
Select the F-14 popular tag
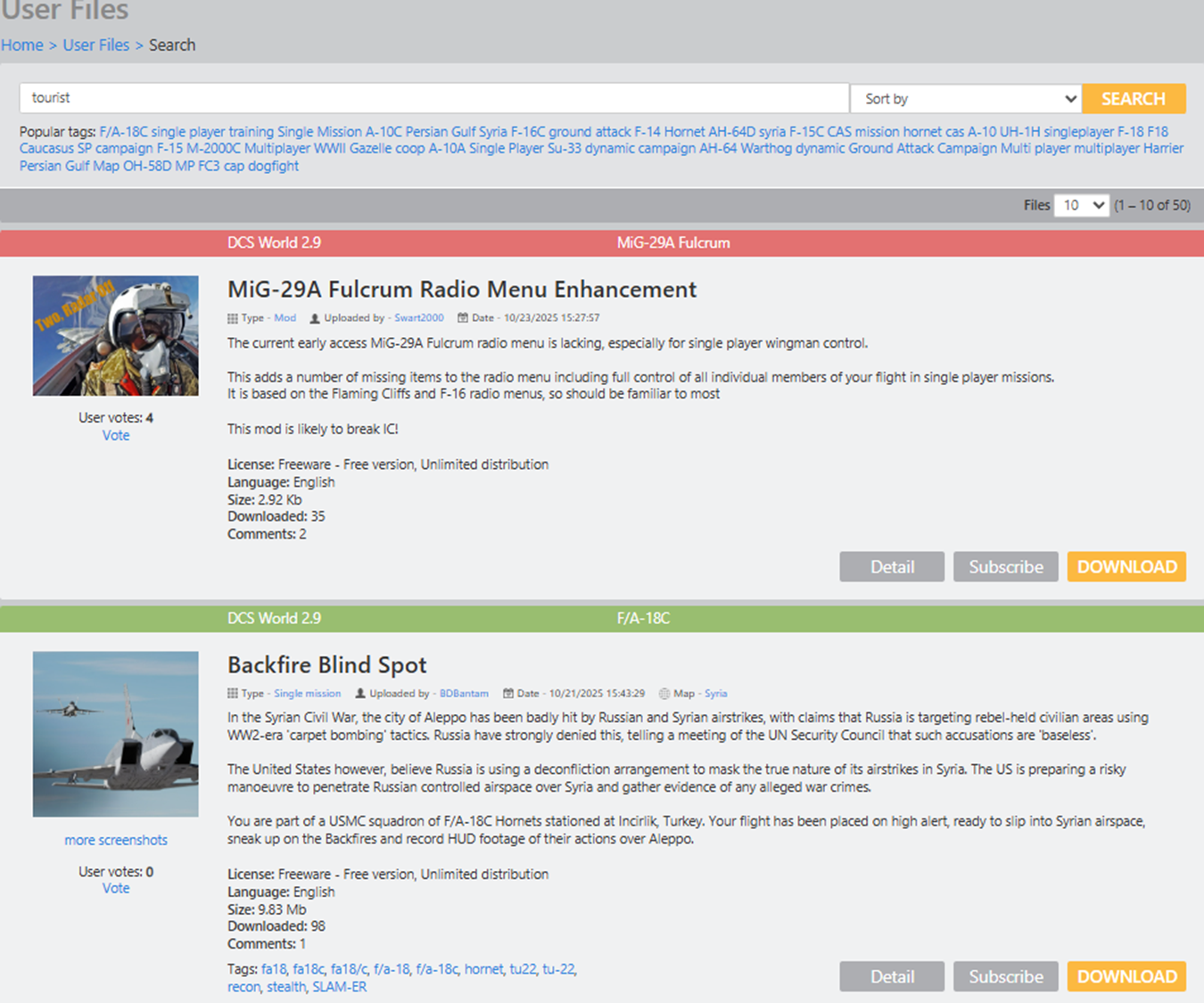[x=647, y=132]
